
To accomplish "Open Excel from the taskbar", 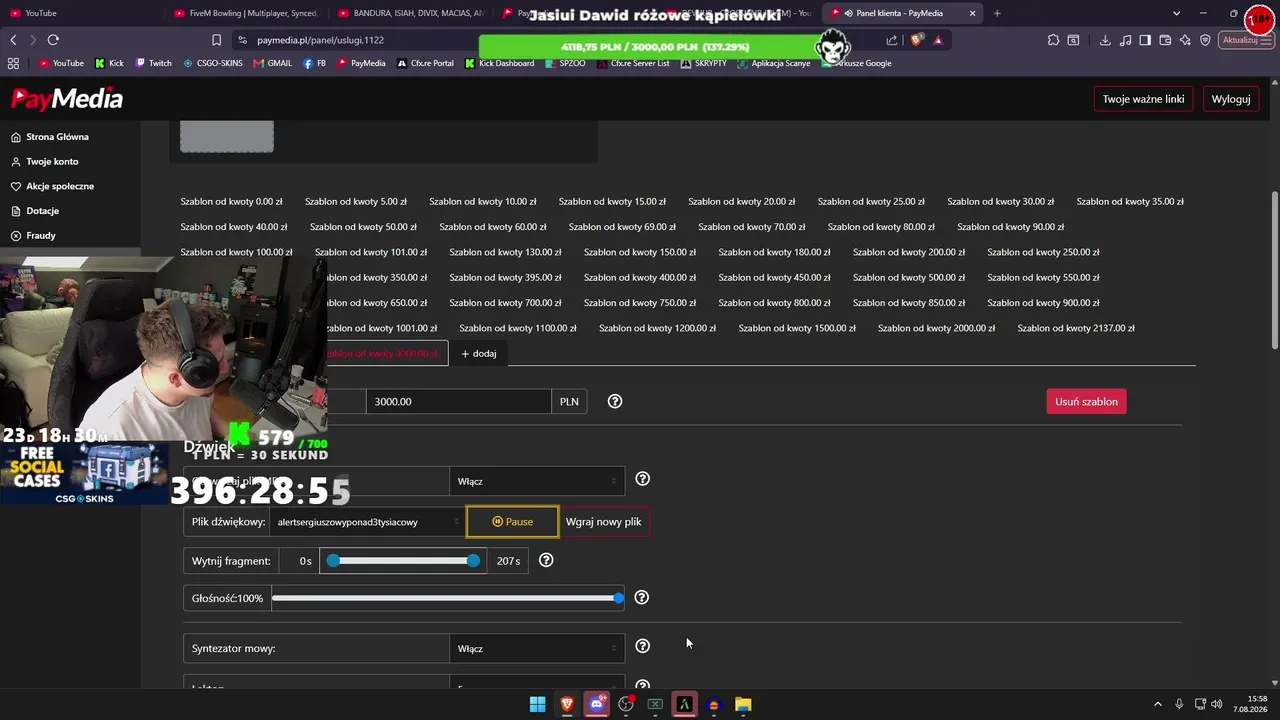I will tap(655, 704).
